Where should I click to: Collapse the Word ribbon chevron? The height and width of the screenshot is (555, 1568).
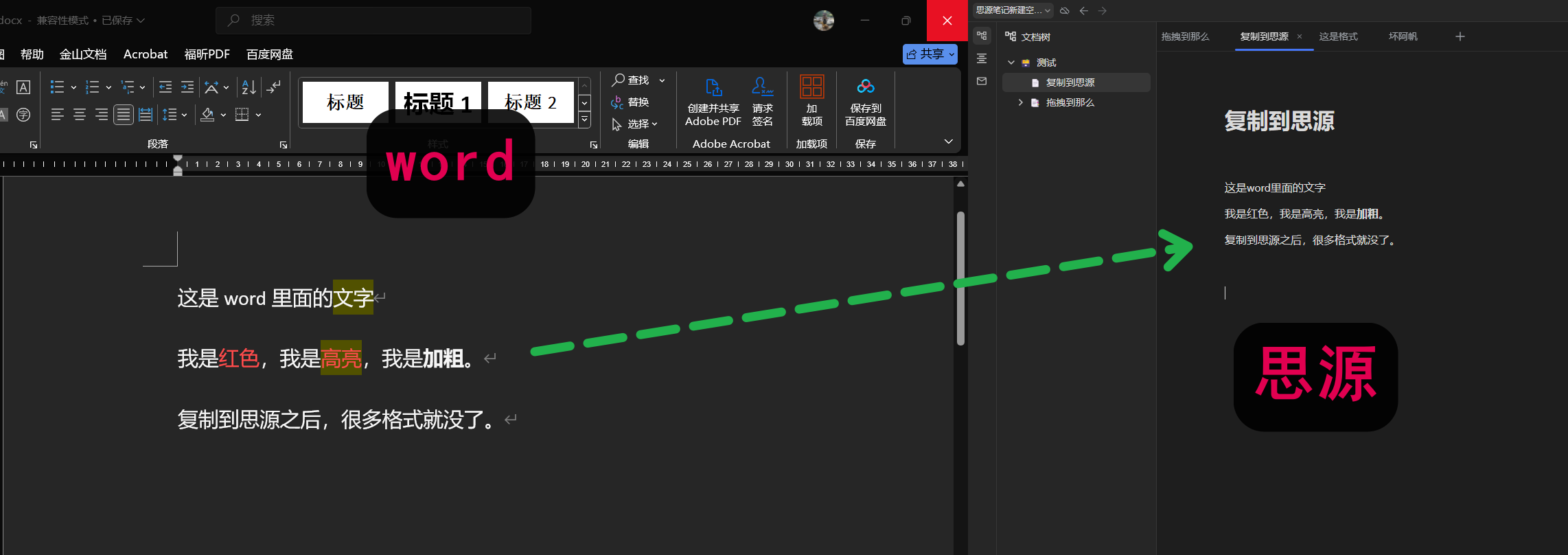click(949, 141)
